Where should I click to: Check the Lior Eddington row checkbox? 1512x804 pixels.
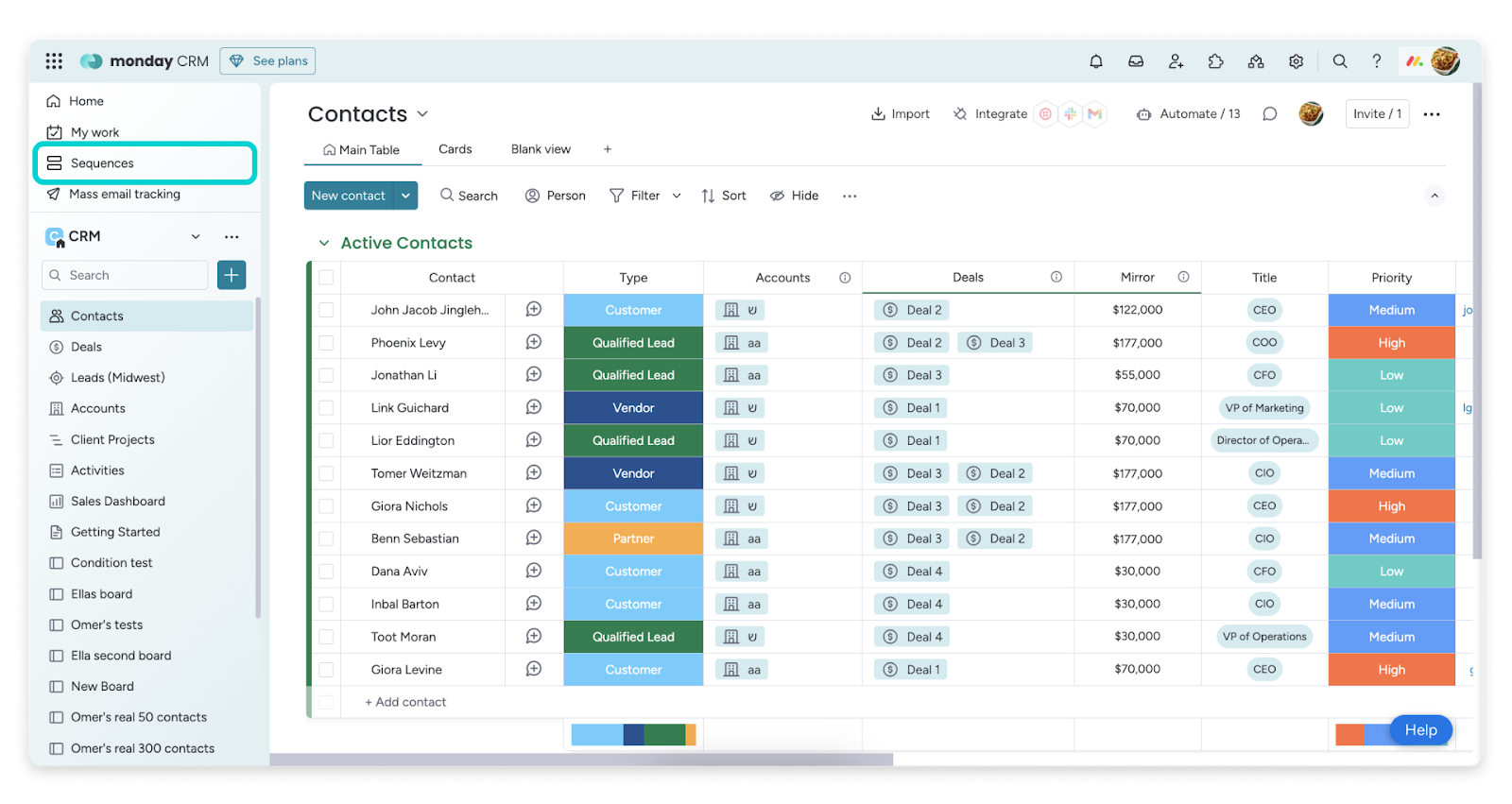(326, 440)
